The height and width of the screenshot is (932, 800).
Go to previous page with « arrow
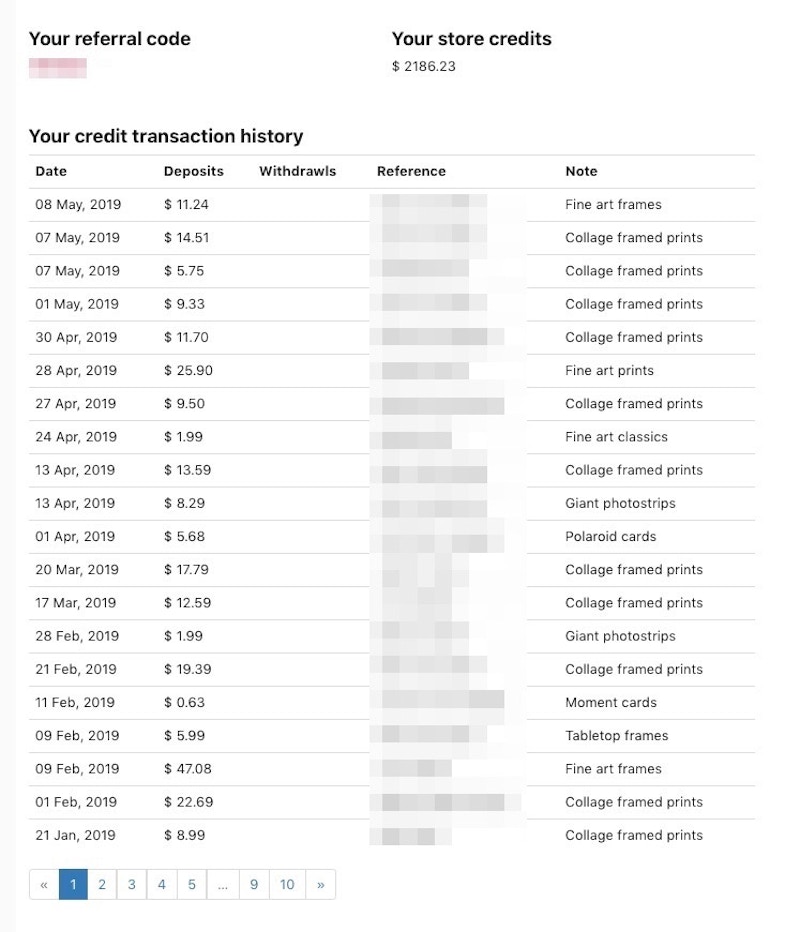pos(44,885)
